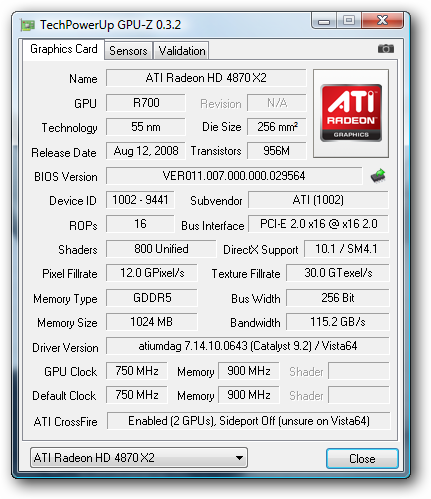
Task: Click the Bus Interface field
Action: pyautogui.click(x=318, y=224)
